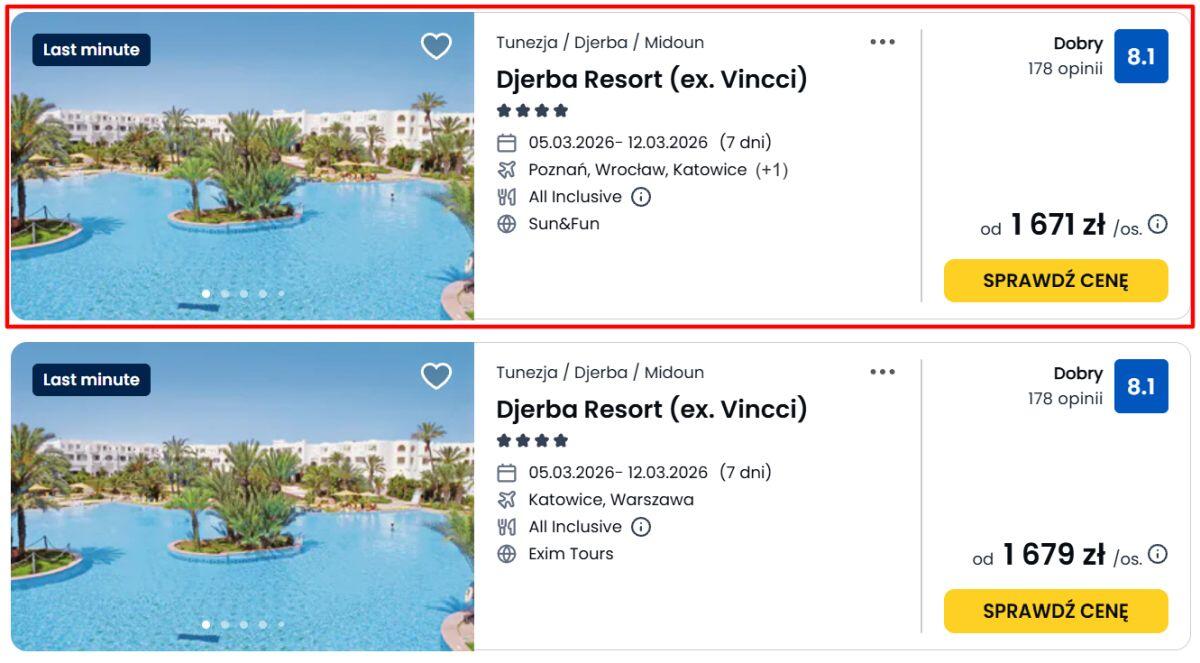Click the calendar icon in the second offer

point(507,473)
